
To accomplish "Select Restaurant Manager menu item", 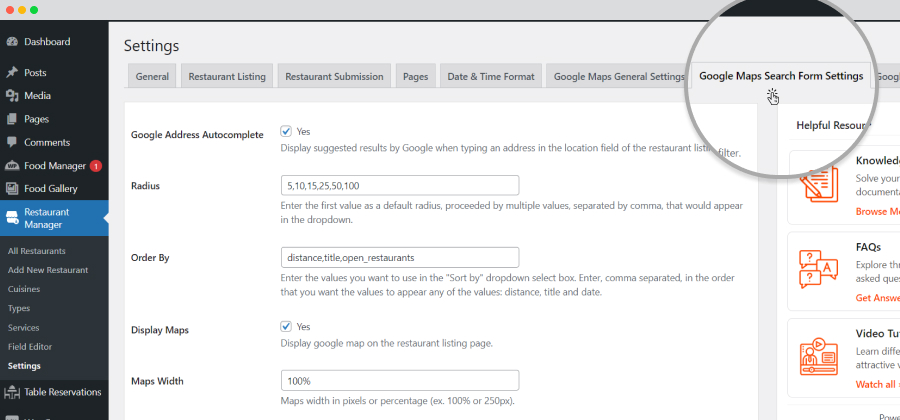I will pyautogui.click(x=54, y=218).
